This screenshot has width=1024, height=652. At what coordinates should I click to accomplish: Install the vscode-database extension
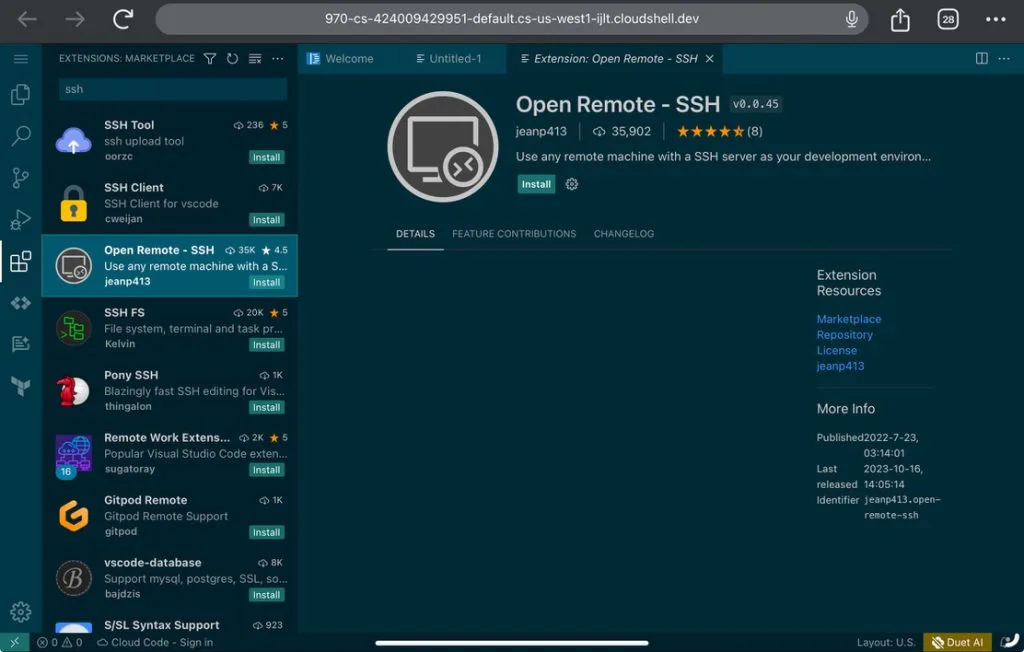click(x=266, y=595)
